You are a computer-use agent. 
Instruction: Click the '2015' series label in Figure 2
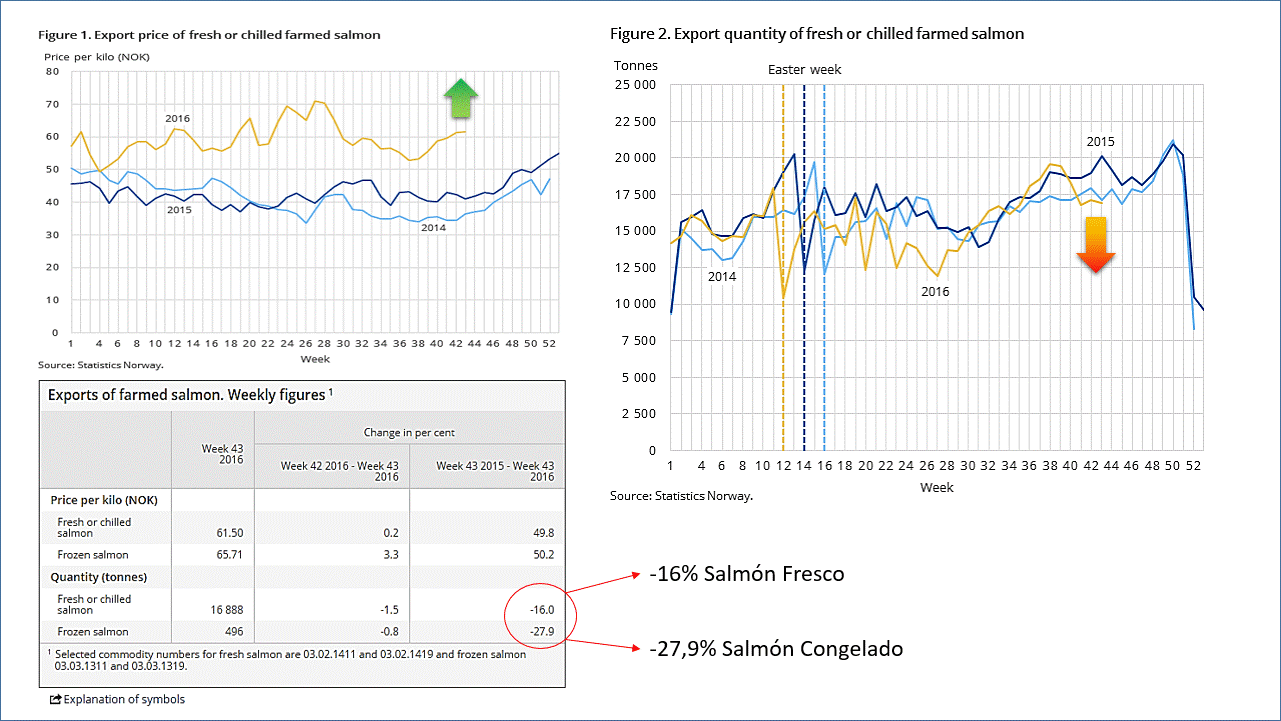point(1101,142)
